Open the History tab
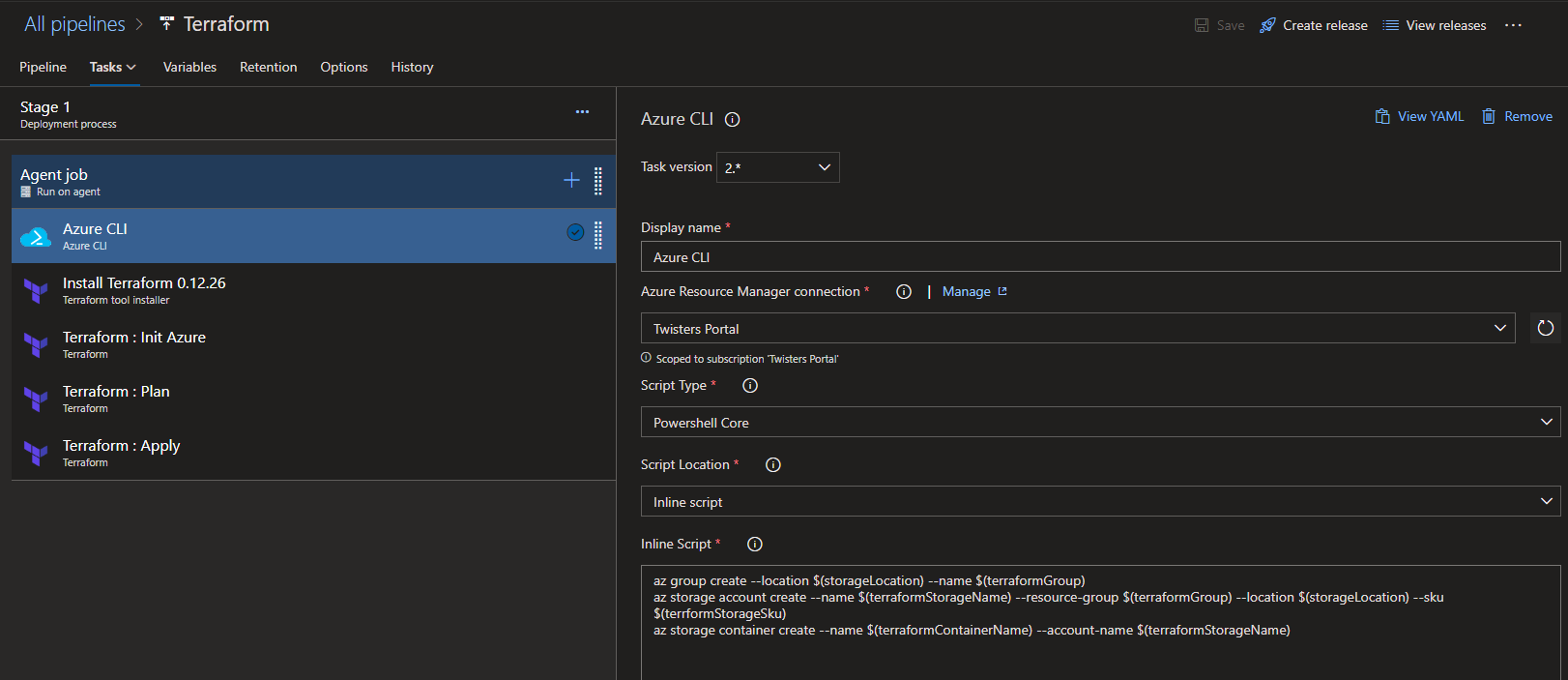The width and height of the screenshot is (1568, 680). tap(412, 68)
